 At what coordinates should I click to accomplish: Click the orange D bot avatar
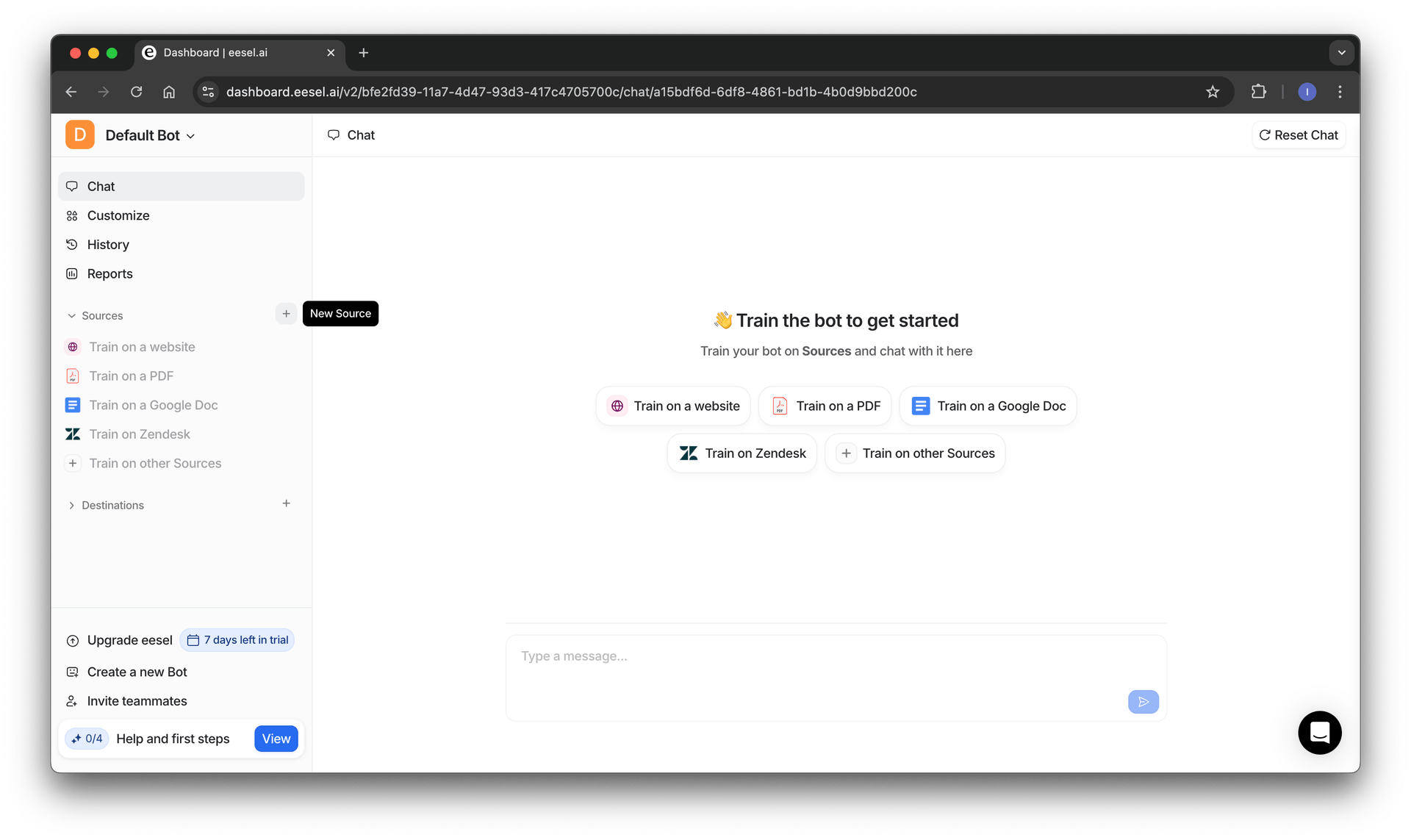[80, 134]
